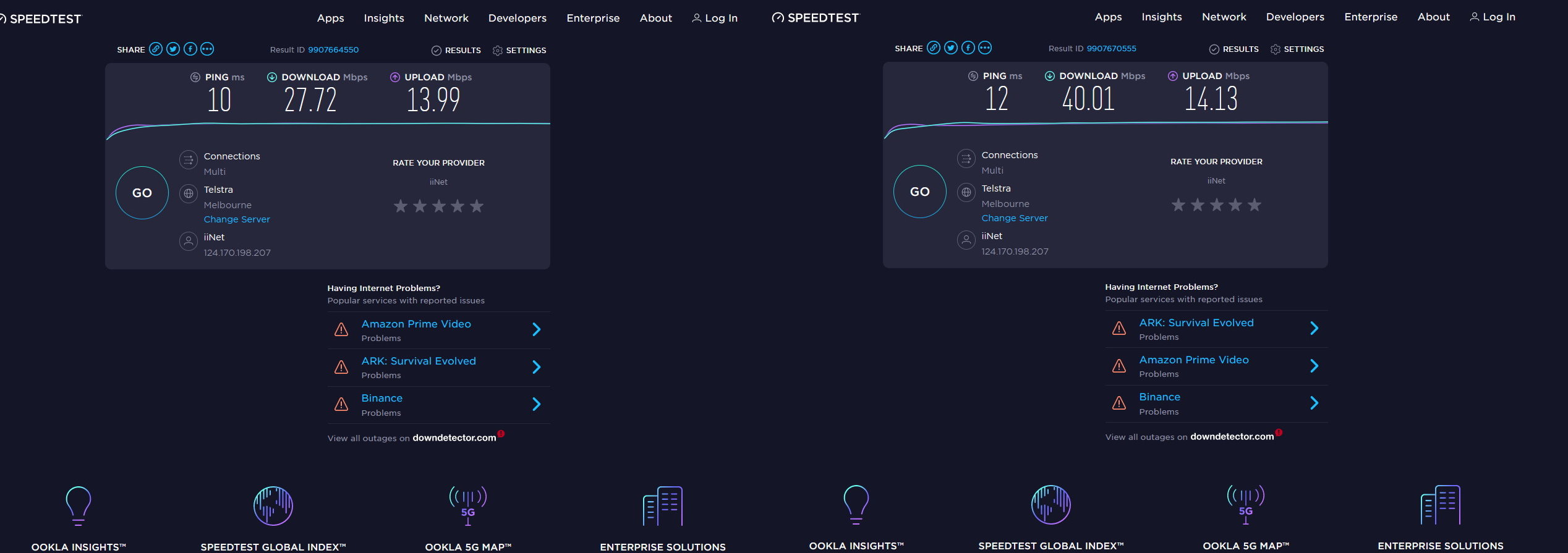
Task: Click ping icon in left window results
Action: tap(195, 77)
